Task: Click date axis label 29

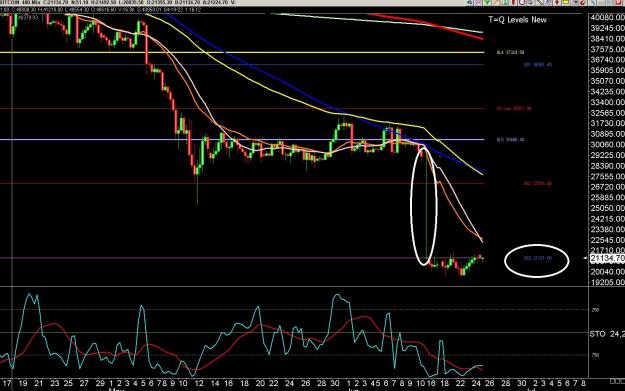Action: (100, 383)
